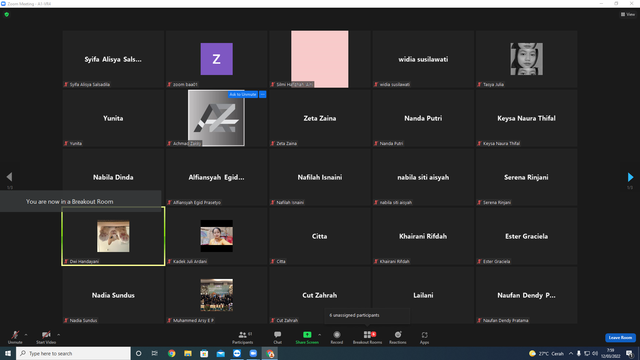Select Tasya Julia's video tile

[x=527, y=59]
